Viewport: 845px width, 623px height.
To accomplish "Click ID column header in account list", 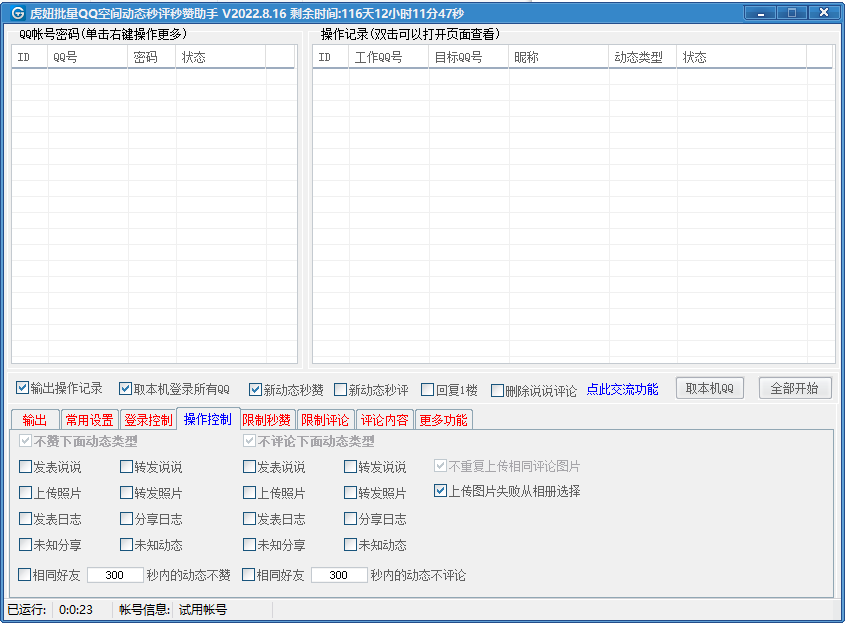I will click(x=30, y=57).
